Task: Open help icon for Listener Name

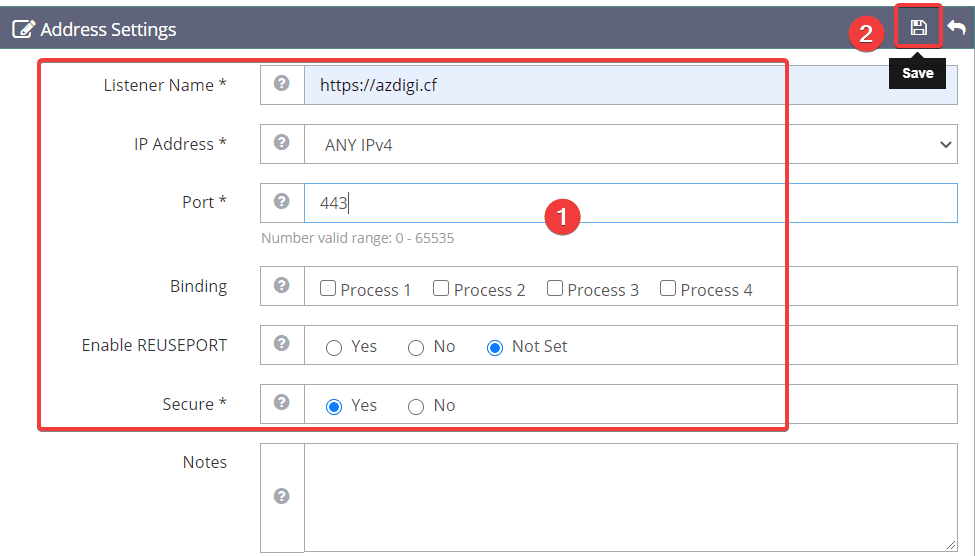Action: [x=282, y=83]
